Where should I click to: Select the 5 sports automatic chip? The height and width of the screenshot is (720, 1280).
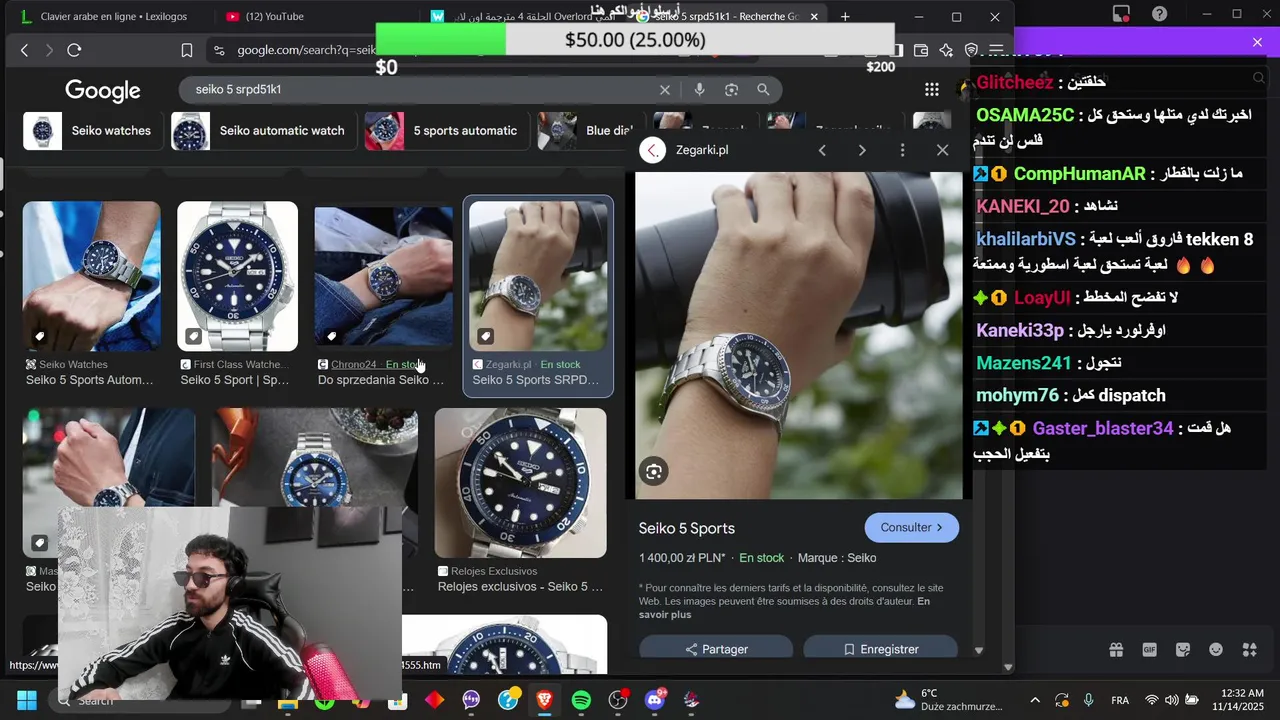point(446,131)
